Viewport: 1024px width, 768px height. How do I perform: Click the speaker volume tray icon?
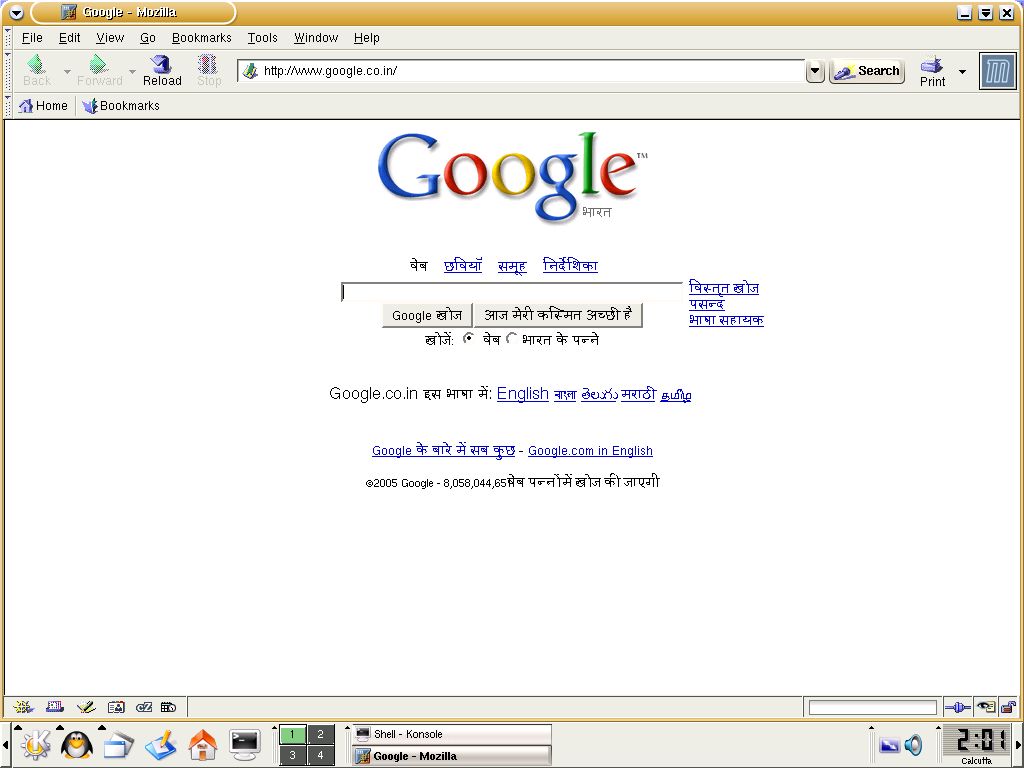913,744
